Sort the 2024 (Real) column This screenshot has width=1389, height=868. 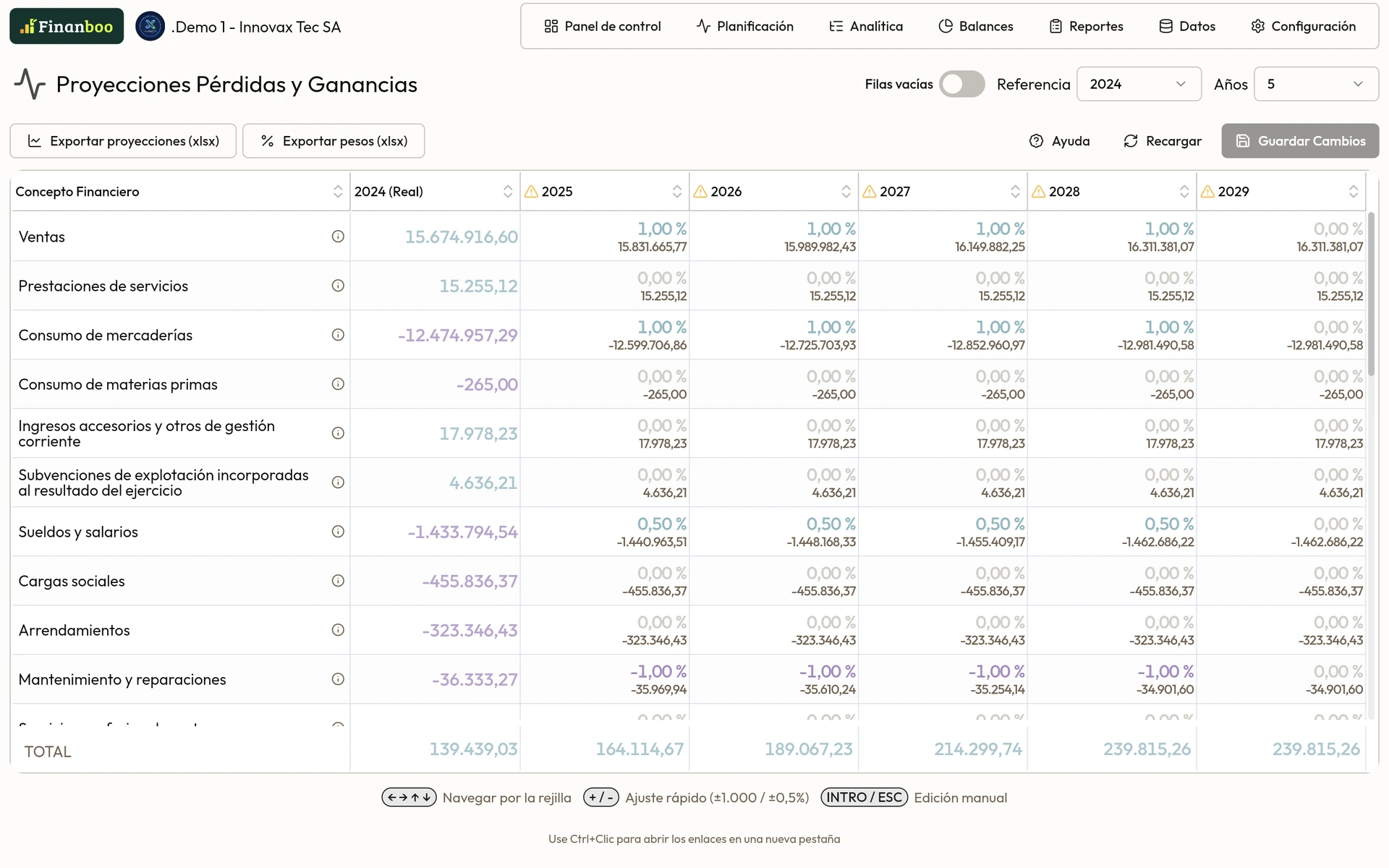(507, 192)
